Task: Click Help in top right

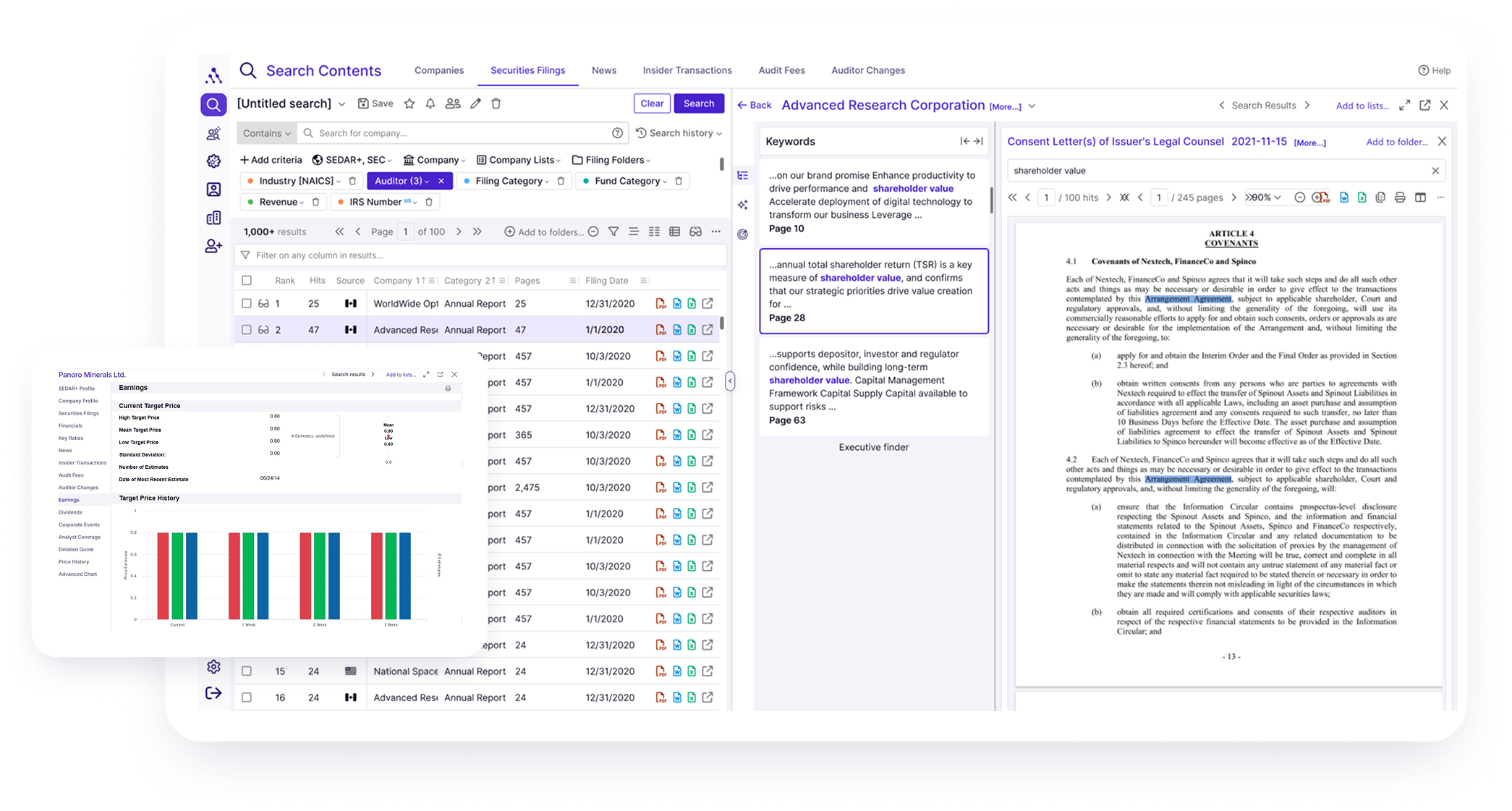Action: (x=1435, y=70)
